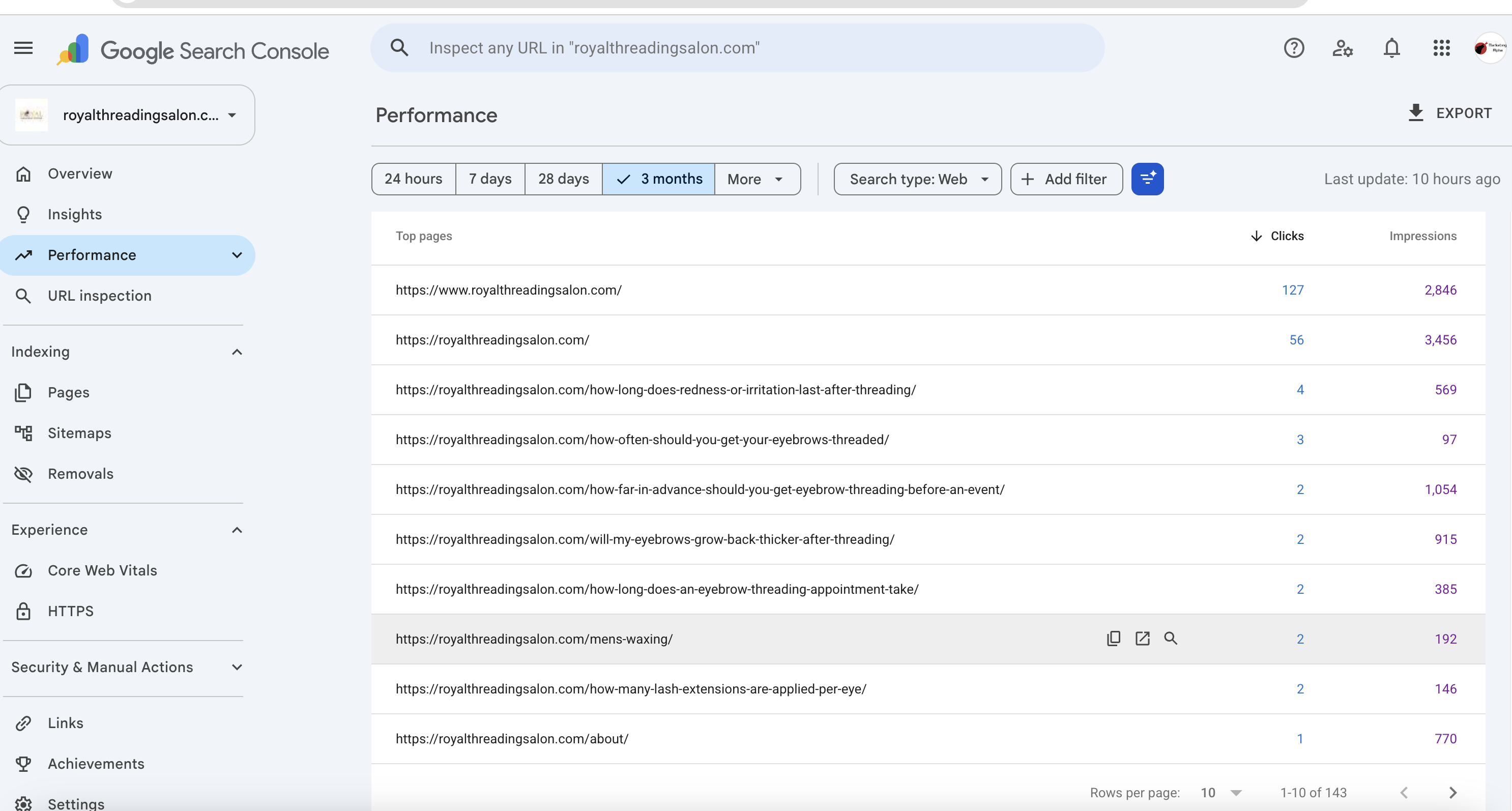Open Core Web Vitals report
The height and width of the screenshot is (811, 1512).
click(x=127, y=570)
